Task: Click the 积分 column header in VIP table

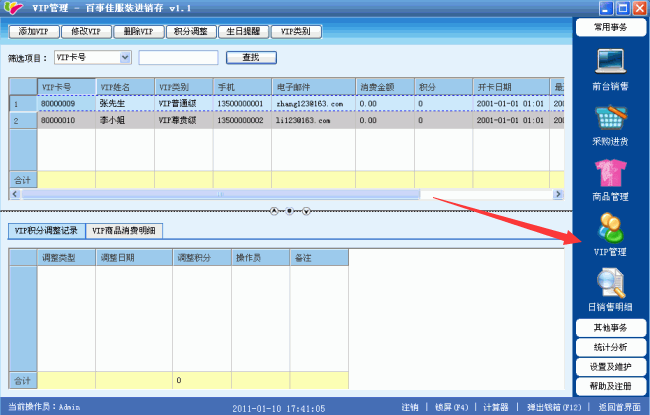Action: (444, 87)
